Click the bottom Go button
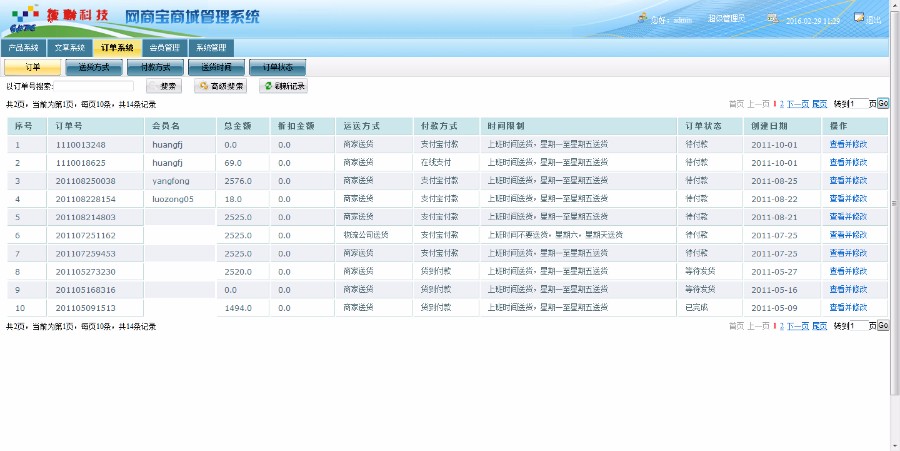The image size is (900, 451). pyautogui.click(x=883, y=325)
